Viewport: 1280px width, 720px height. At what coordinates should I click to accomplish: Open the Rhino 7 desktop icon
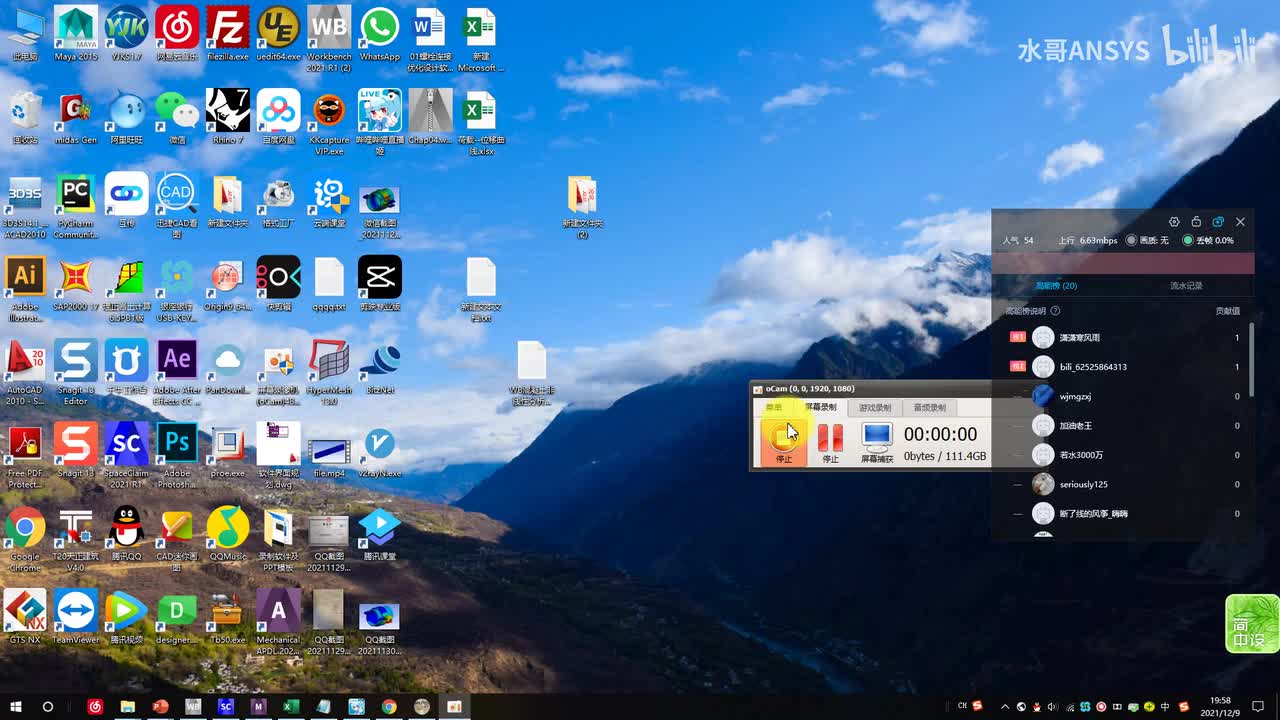coord(228,118)
